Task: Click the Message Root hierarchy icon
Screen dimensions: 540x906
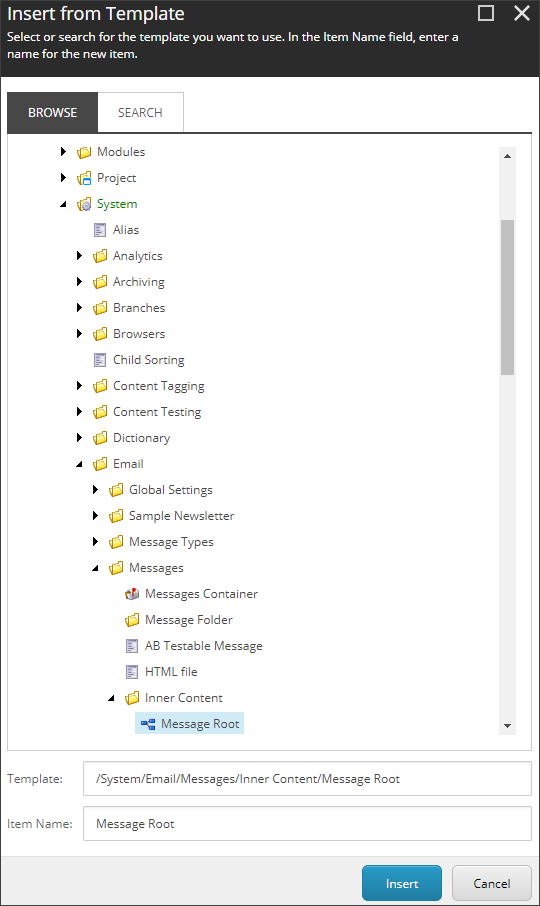Action: point(148,724)
